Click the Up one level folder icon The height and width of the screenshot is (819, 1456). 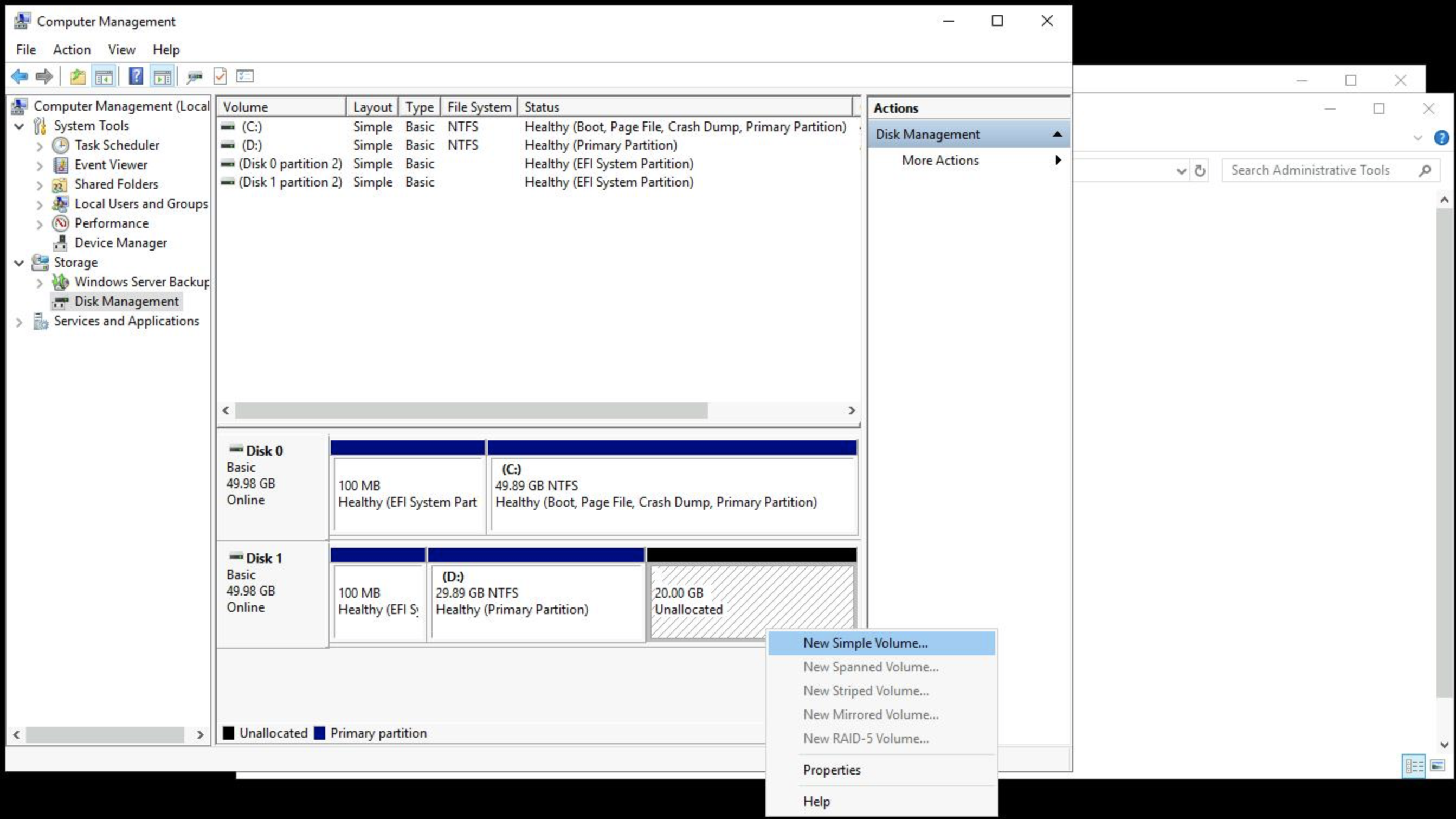click(x=78, y=76)
